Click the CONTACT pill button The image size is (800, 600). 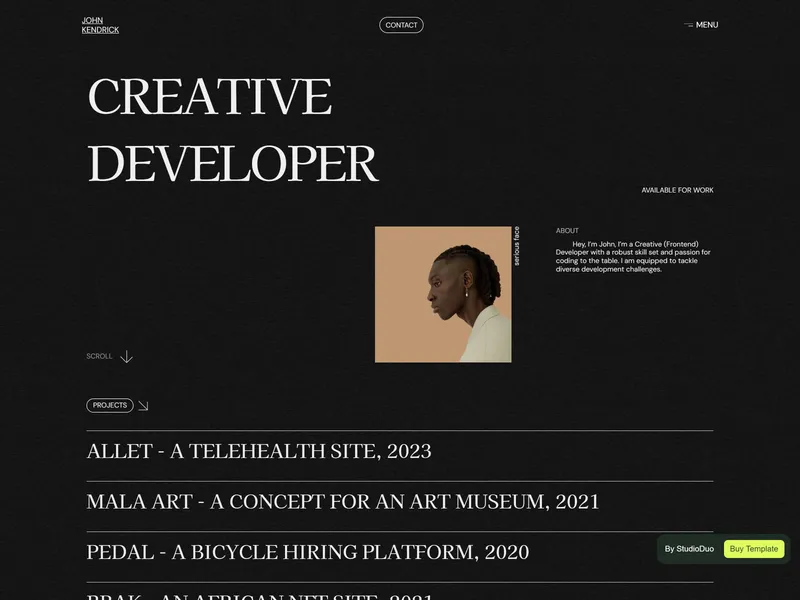click(401, 25)
